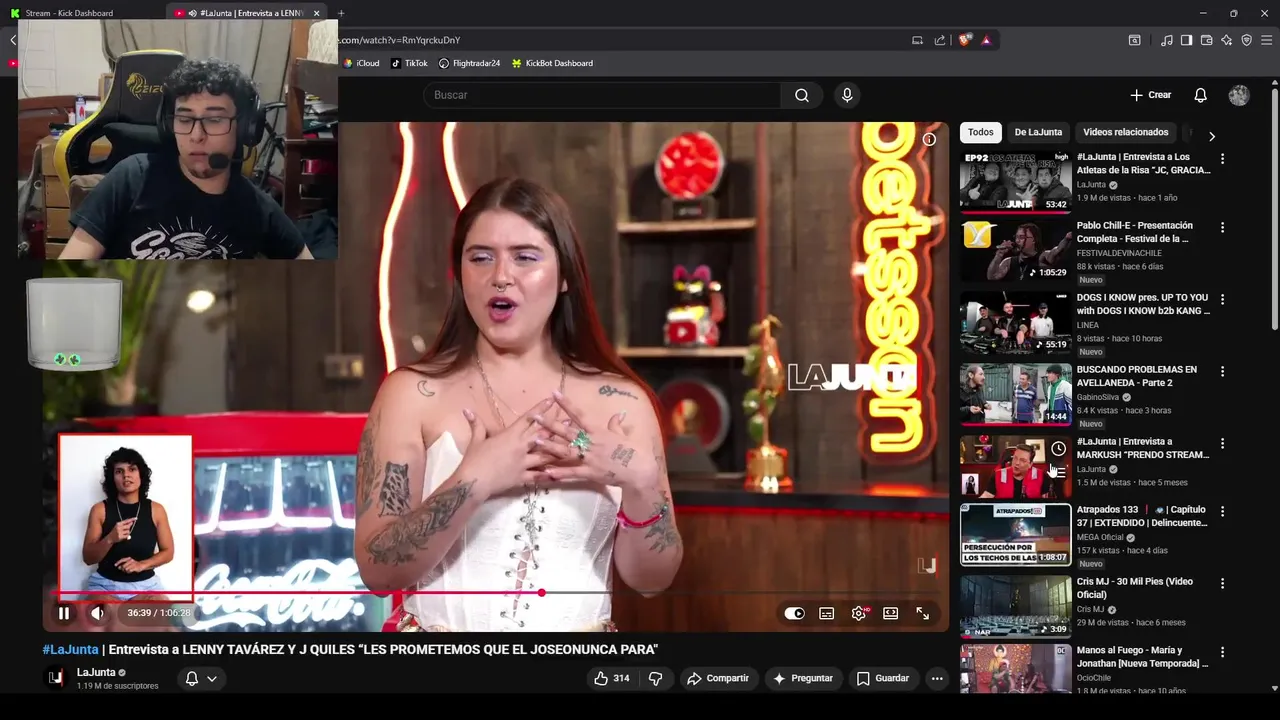Click the video info card icon

click(929, 139)
